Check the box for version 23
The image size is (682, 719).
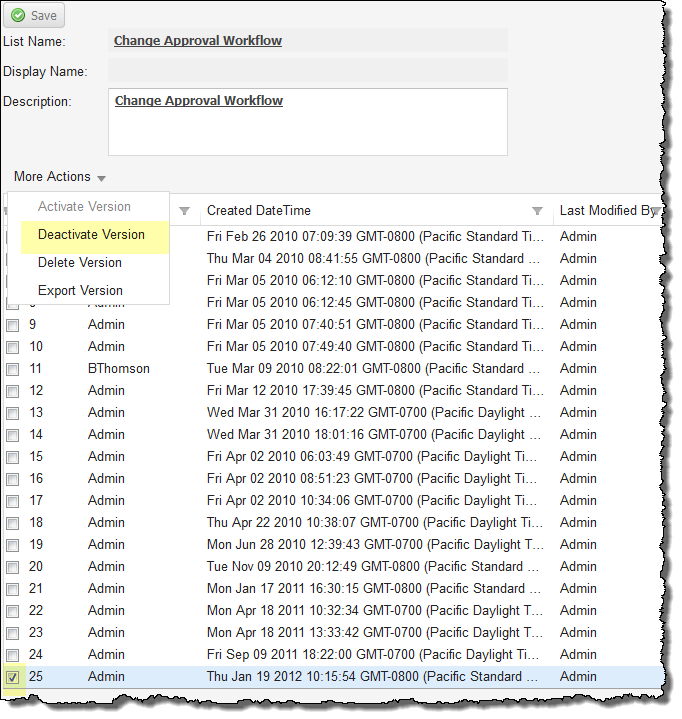(12, 633)
